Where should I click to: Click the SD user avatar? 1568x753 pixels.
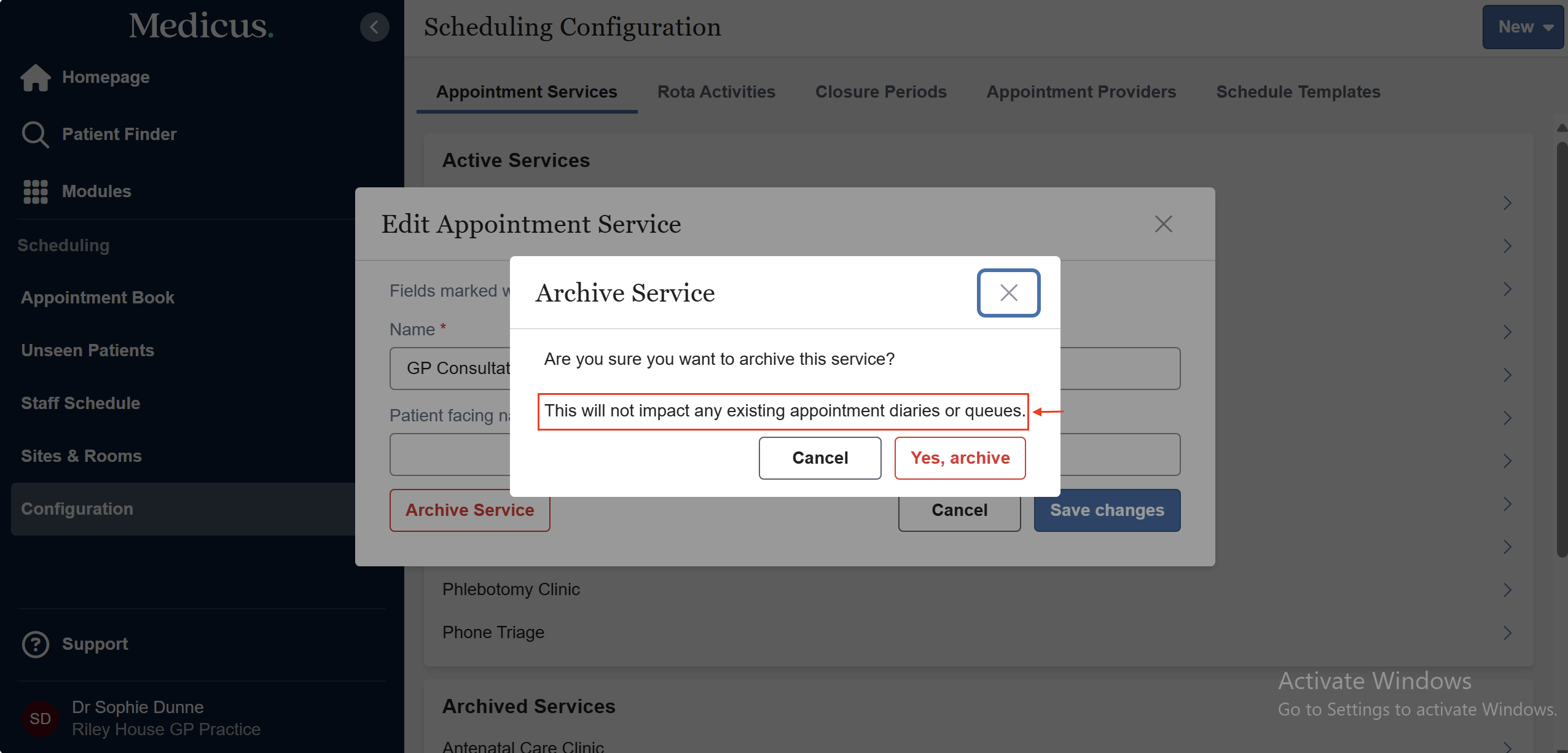[40, 719]
